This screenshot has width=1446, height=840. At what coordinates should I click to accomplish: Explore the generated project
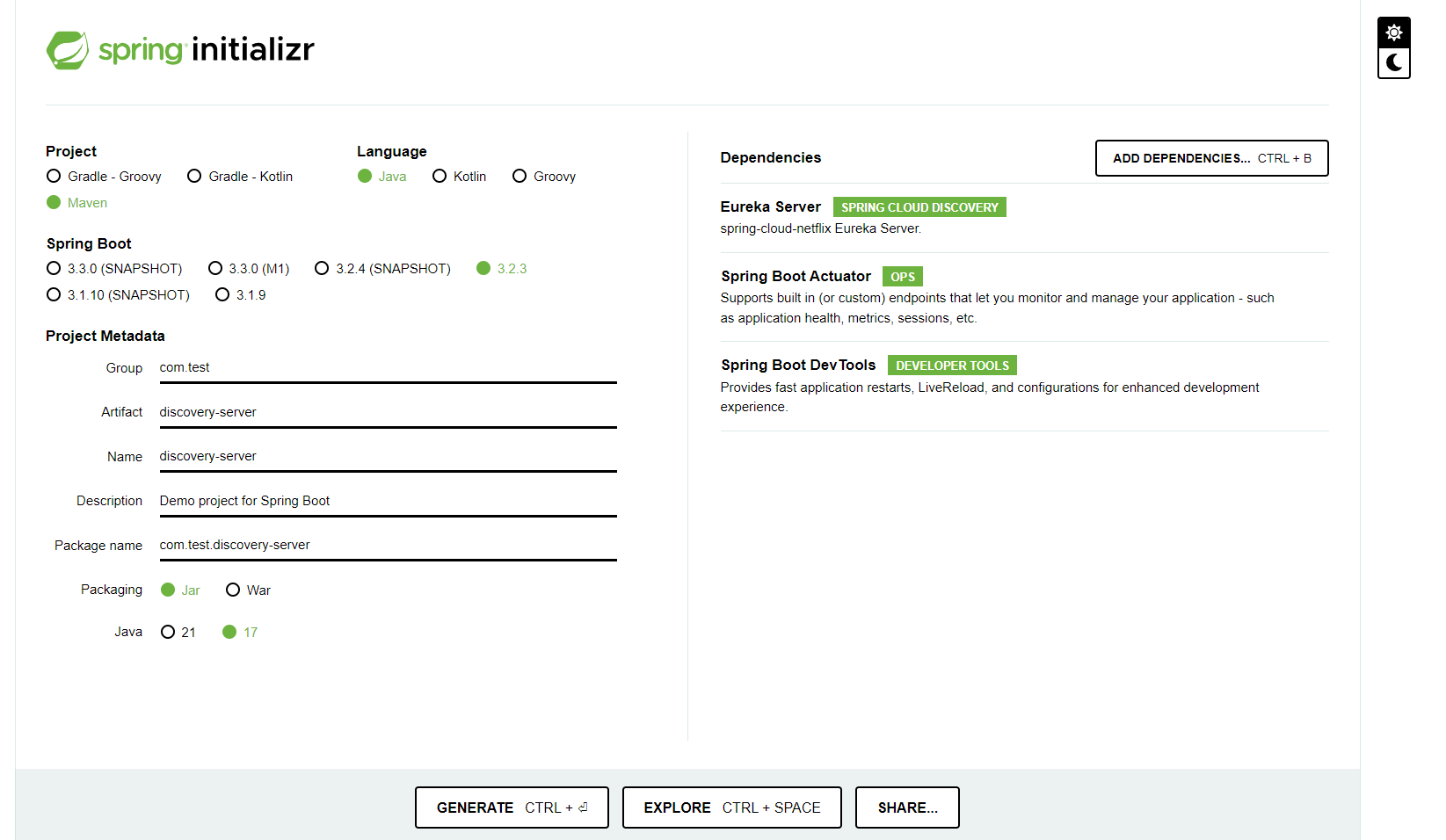tap(731, 807)
